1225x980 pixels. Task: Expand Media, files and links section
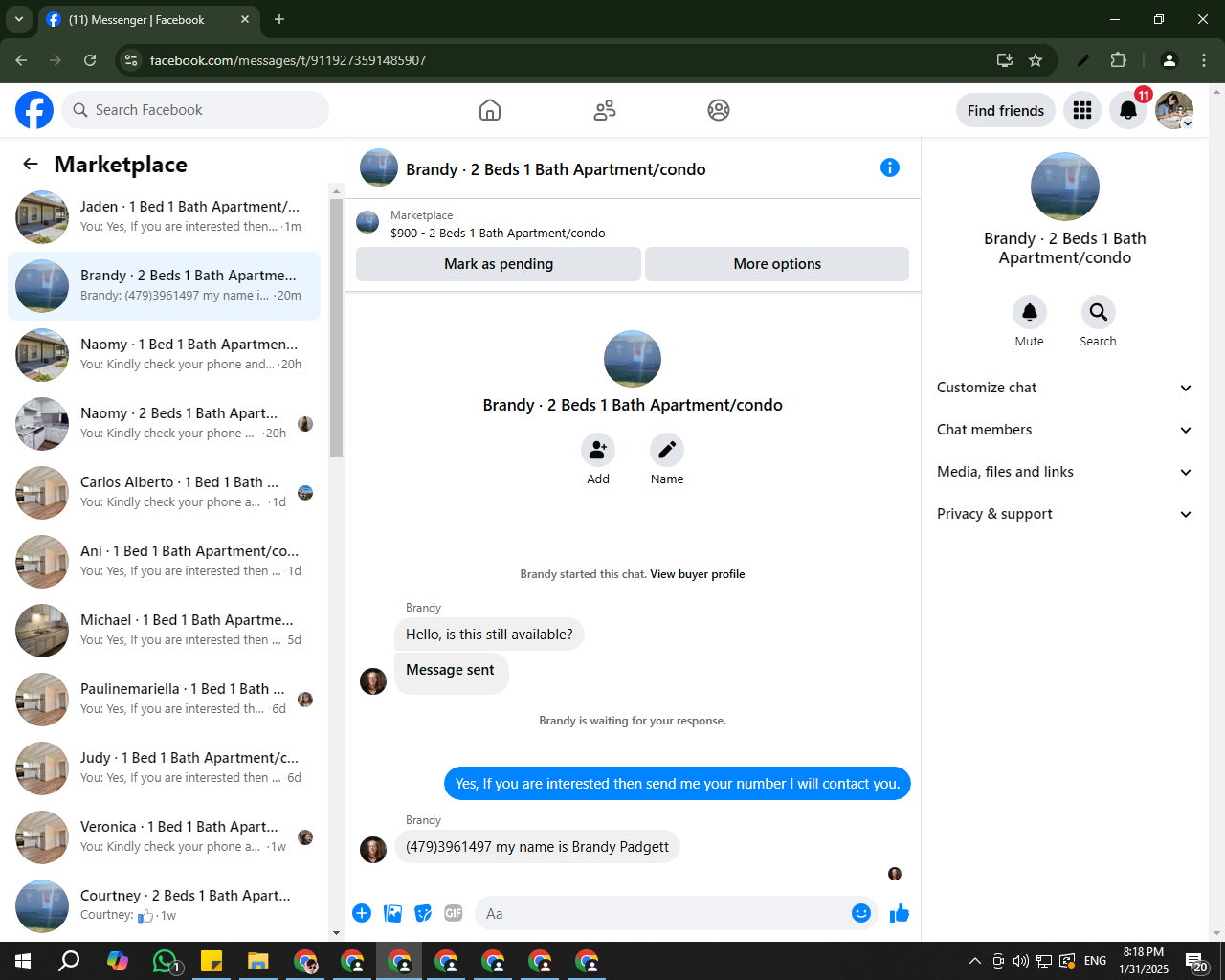tap(1064, 472)
